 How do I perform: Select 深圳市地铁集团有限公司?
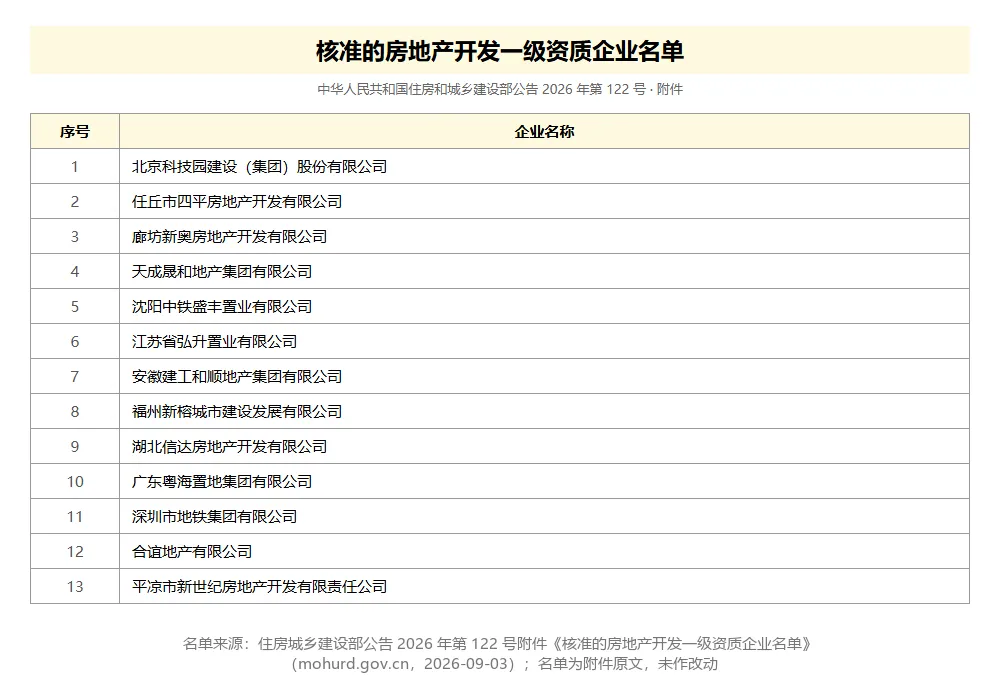click(x=214, y=517)
